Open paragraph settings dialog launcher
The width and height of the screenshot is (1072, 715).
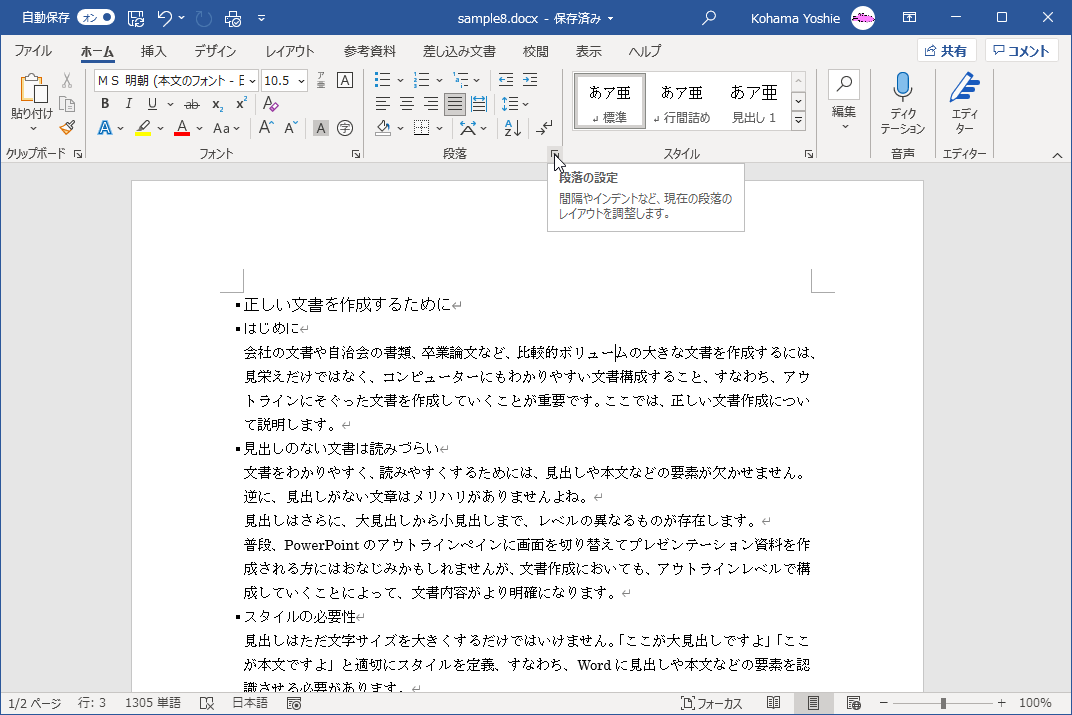pyautogui.click(x=555, y=154)
